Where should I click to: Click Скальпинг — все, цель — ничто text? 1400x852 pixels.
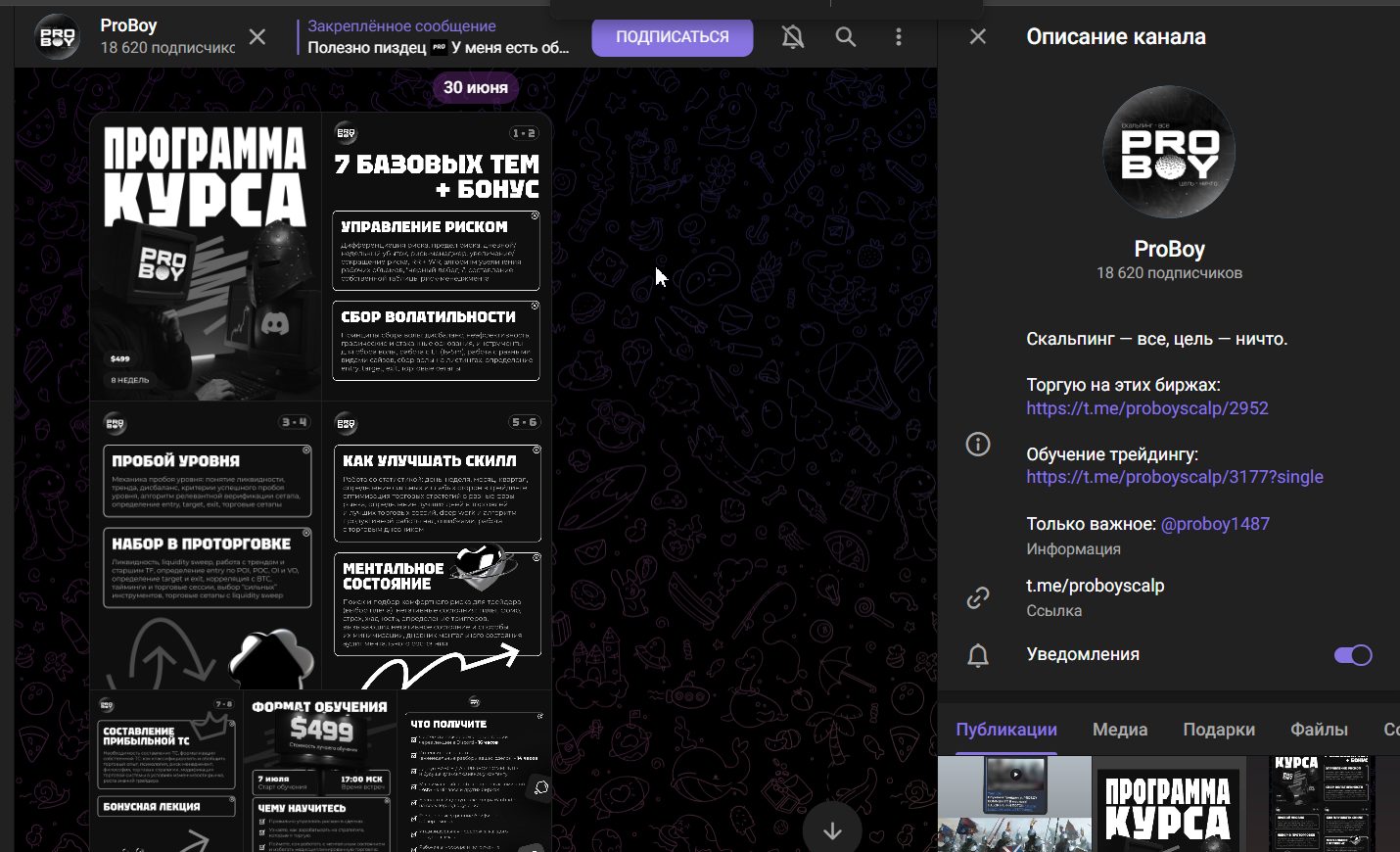pyautogui.click(x=1157, y=339)
